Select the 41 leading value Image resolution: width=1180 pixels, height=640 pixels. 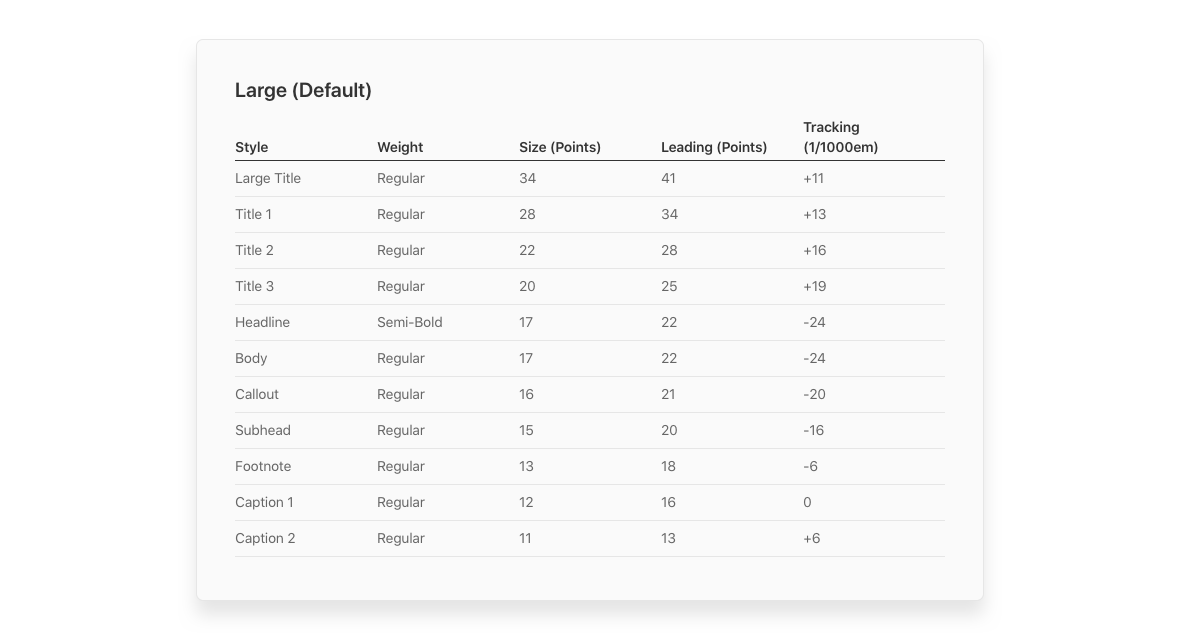click(x=668, y=178)
